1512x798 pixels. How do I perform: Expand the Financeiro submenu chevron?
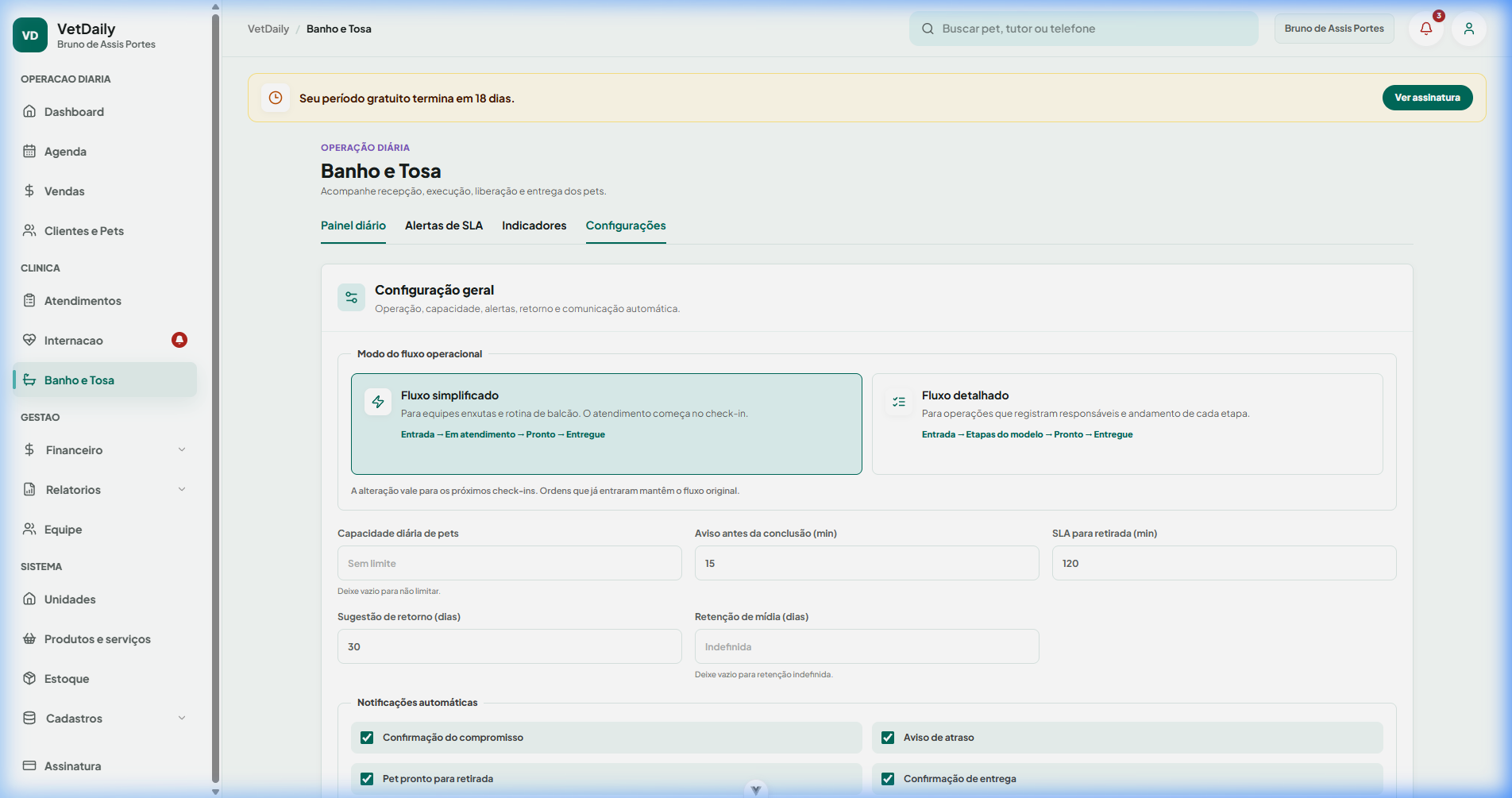[x=182, y=449]
